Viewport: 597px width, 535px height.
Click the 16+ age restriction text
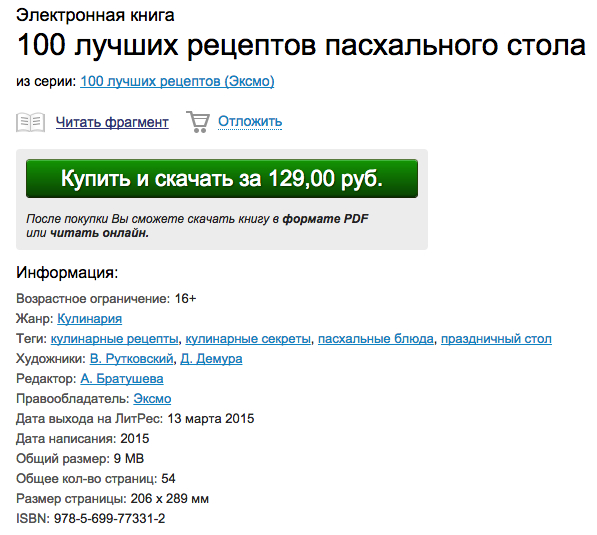tap(185, 299)
